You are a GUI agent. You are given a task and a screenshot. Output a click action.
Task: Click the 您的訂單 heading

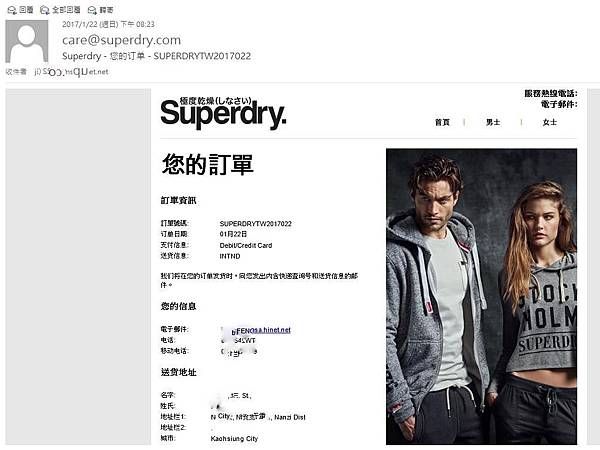point(207,165)
